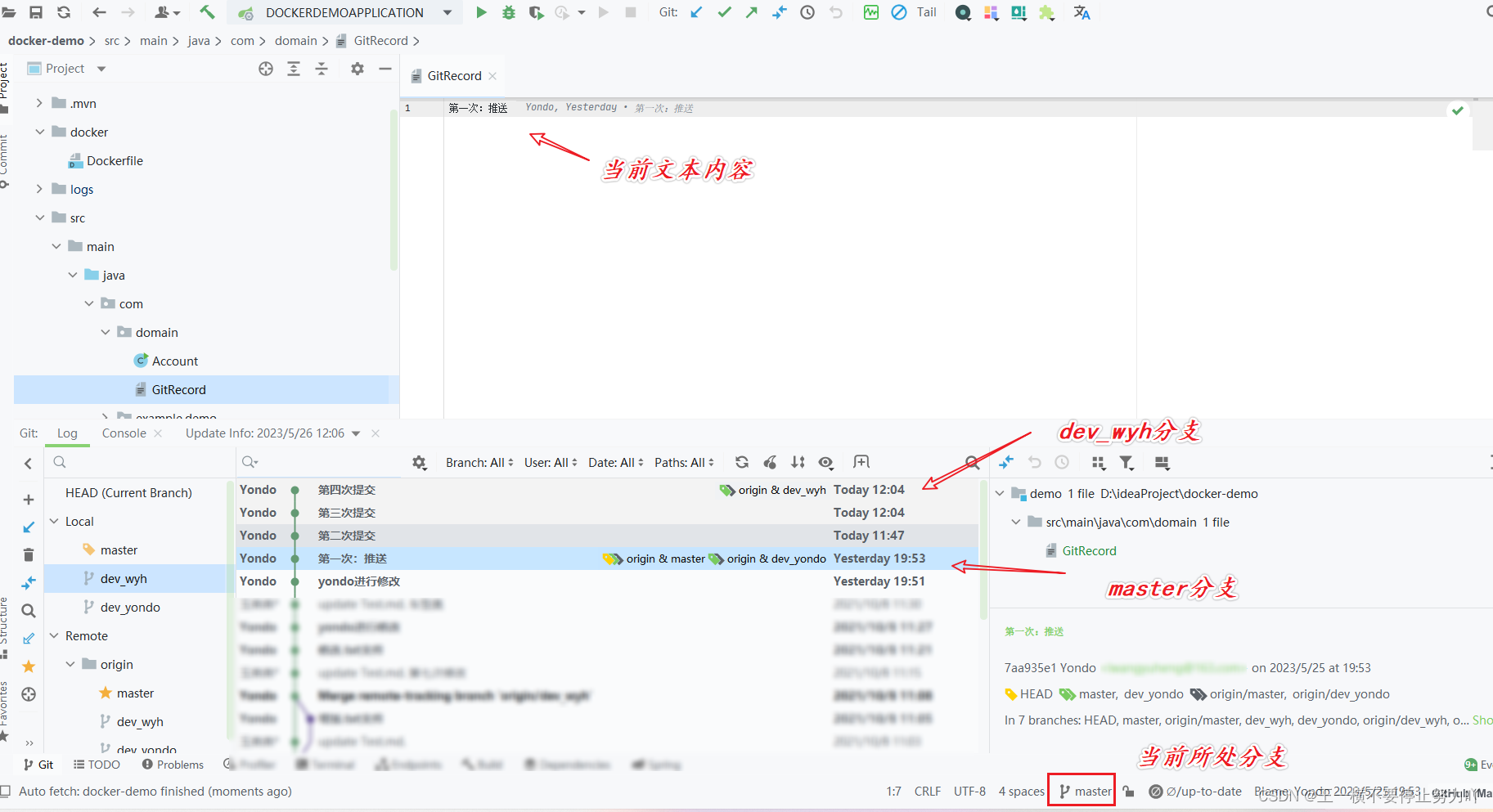Collapse the docker folder
The width and height of the screenshot is (1493, 812).
[40, 132]
